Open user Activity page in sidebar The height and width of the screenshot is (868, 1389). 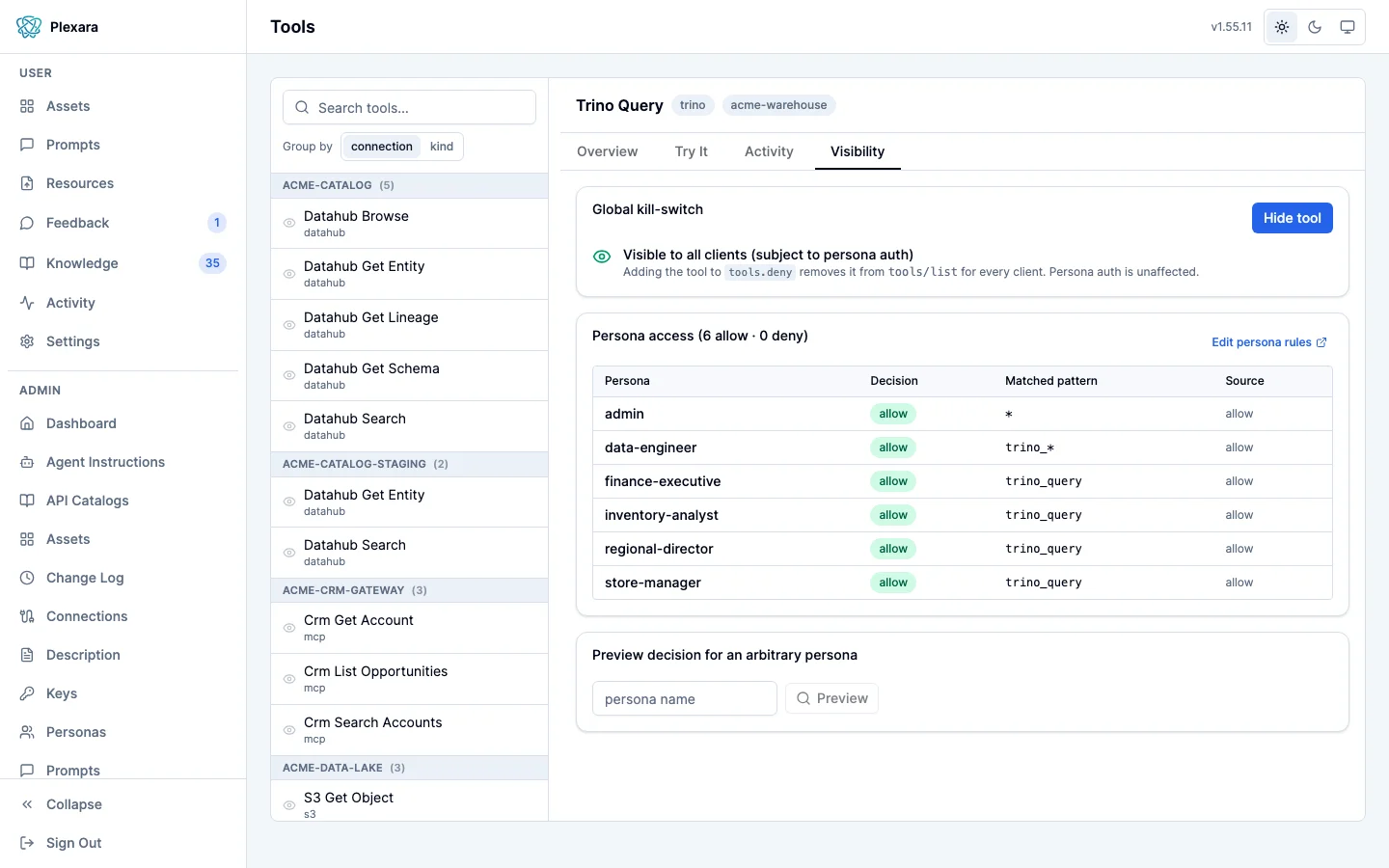(123, 303)
